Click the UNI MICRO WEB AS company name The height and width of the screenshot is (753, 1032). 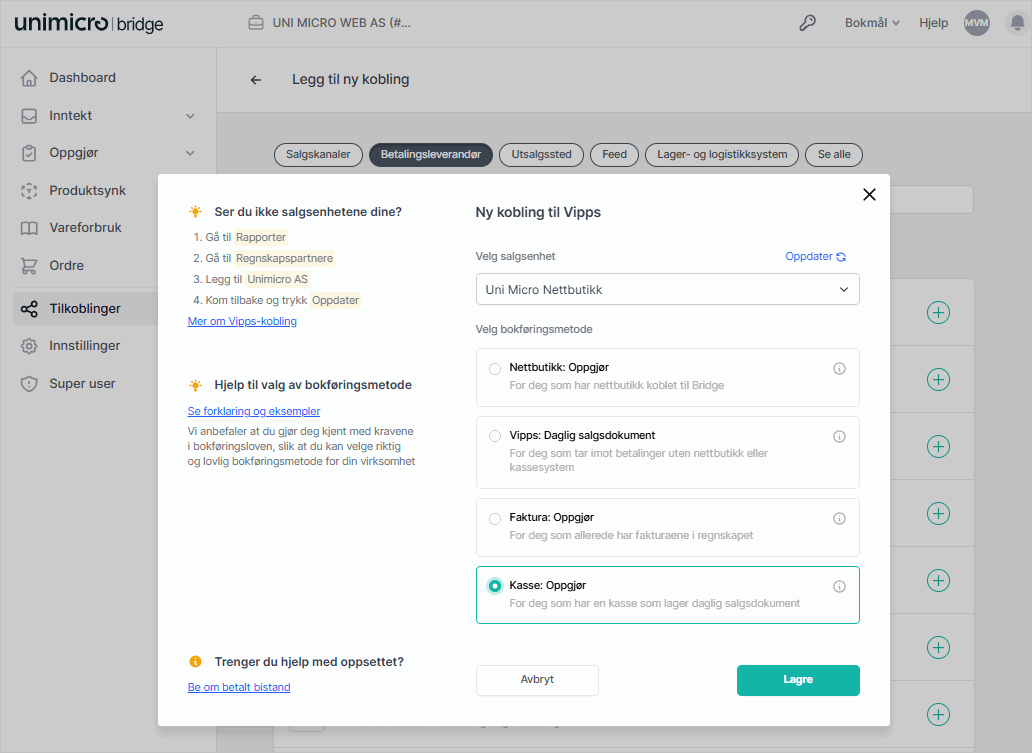pyautogui.click(x=342, y=23)
